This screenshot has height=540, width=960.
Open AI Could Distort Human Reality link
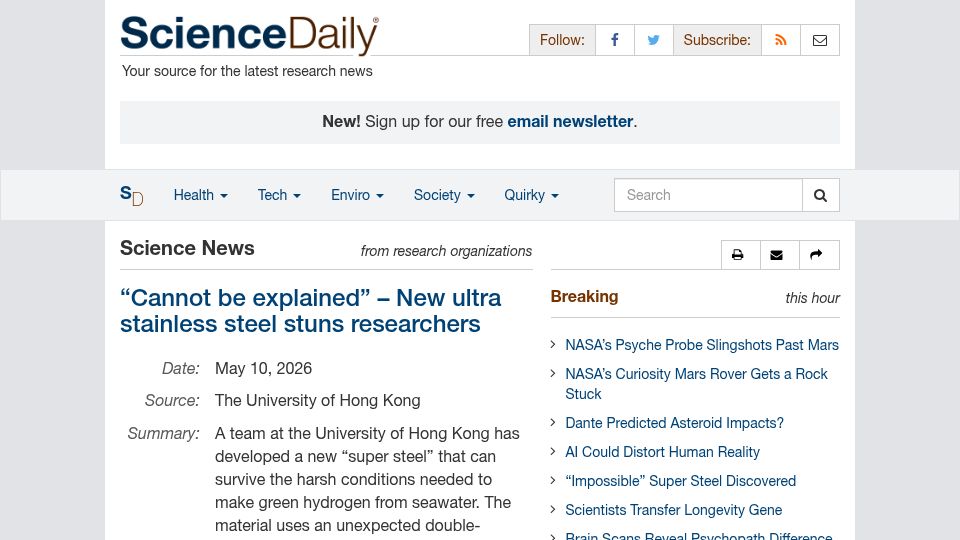(662, 452)
